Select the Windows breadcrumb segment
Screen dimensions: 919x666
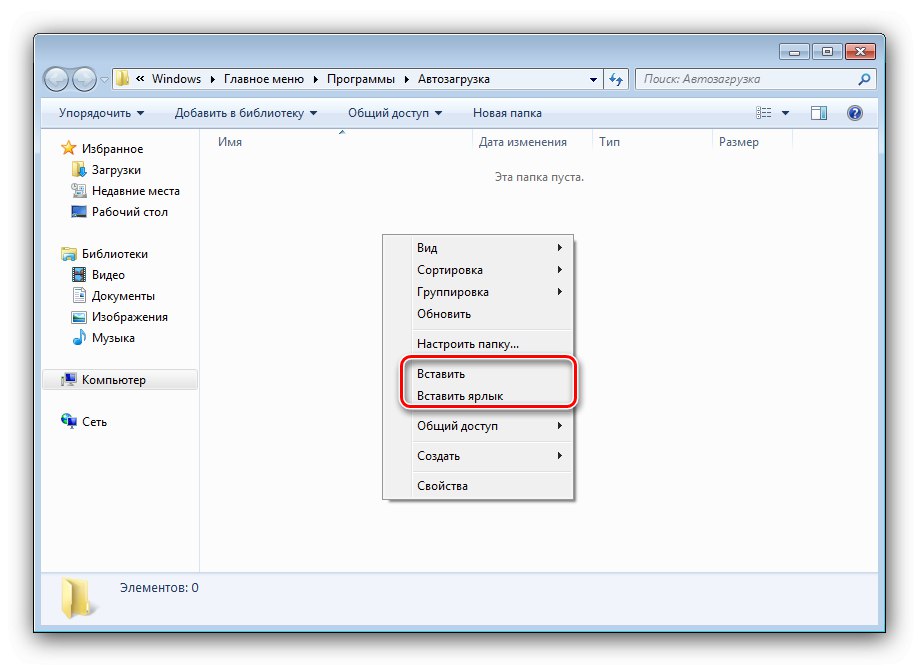pyautogui.click(x=176, y=79)
